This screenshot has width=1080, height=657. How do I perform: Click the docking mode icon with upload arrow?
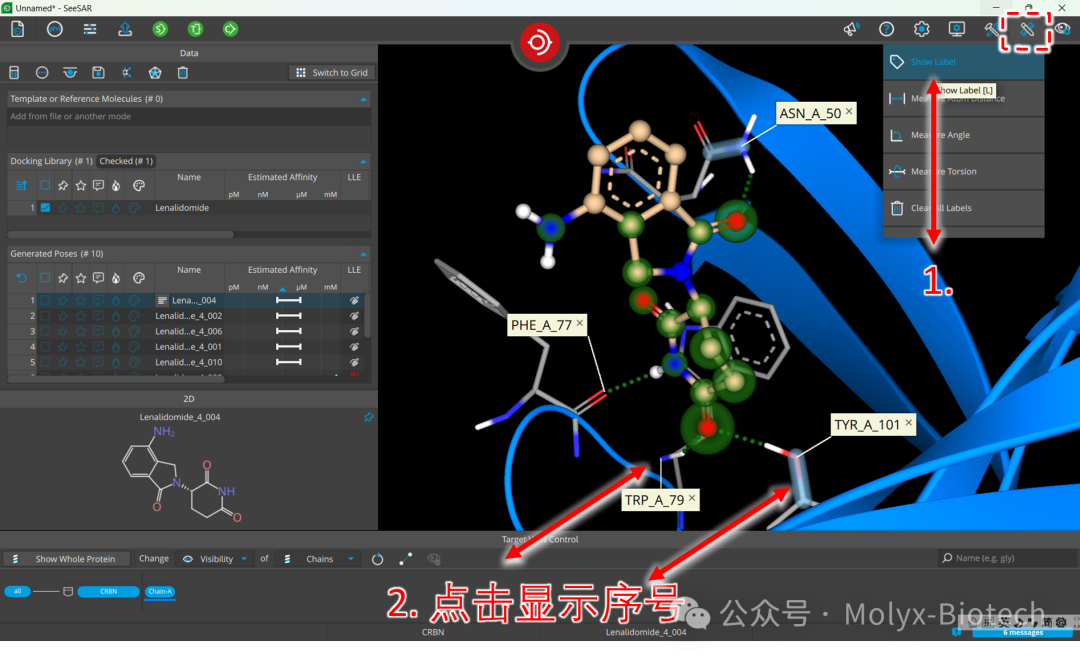pyautogui.click(x=125, y=29)
